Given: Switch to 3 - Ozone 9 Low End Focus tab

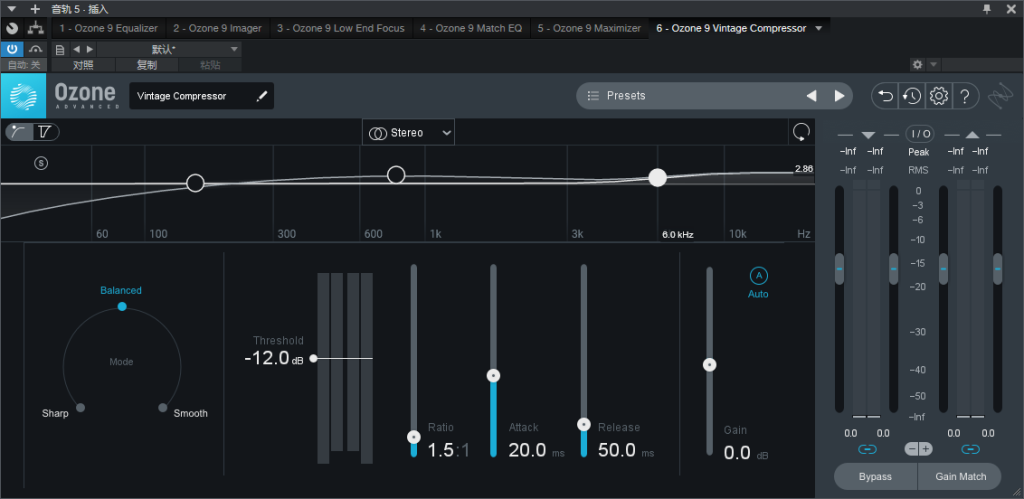Looking at the screenshot, I should 340,28.
